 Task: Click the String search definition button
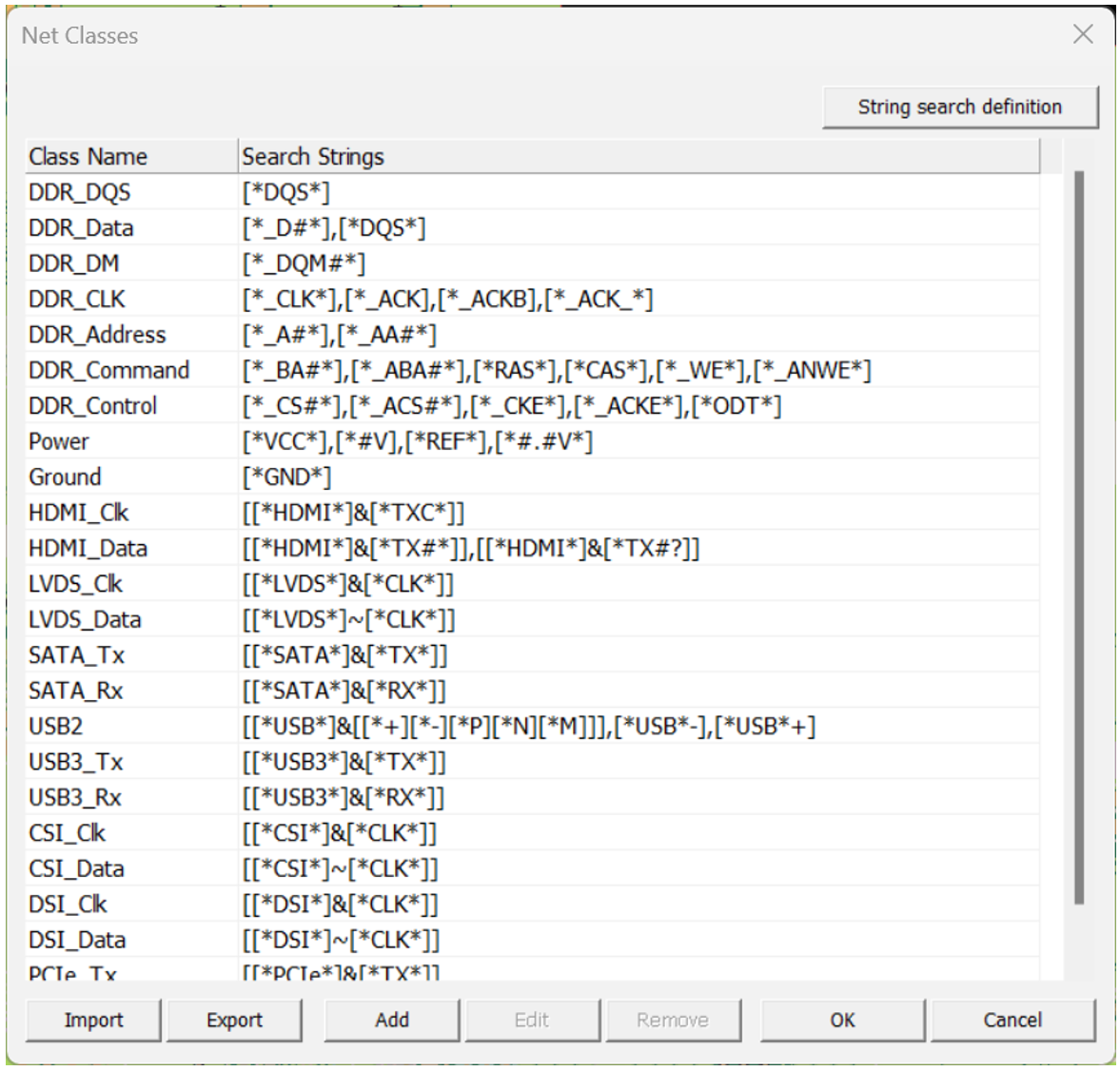(x=960, y=106)
